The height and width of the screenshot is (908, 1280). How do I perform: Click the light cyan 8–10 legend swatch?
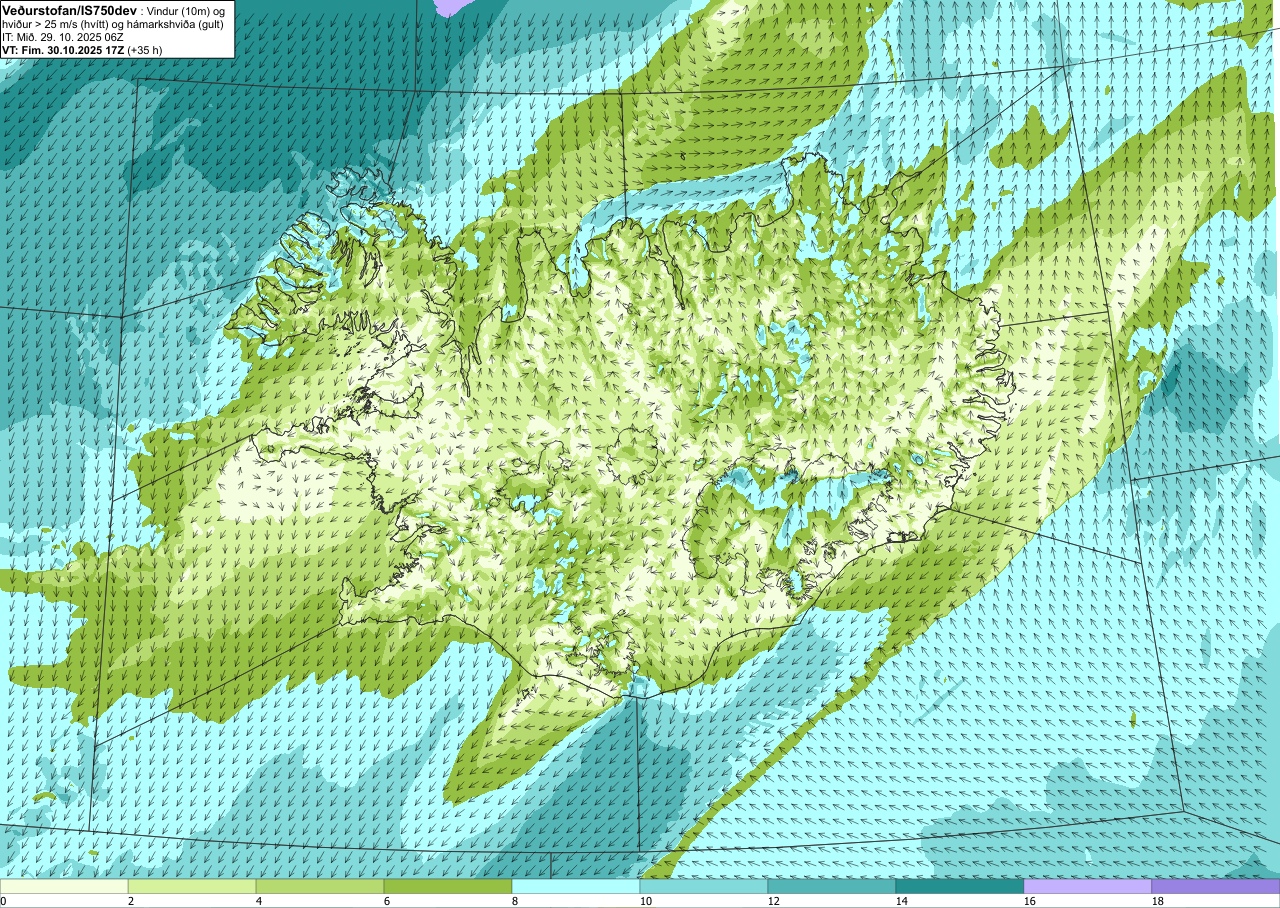[x=576, y=886]
